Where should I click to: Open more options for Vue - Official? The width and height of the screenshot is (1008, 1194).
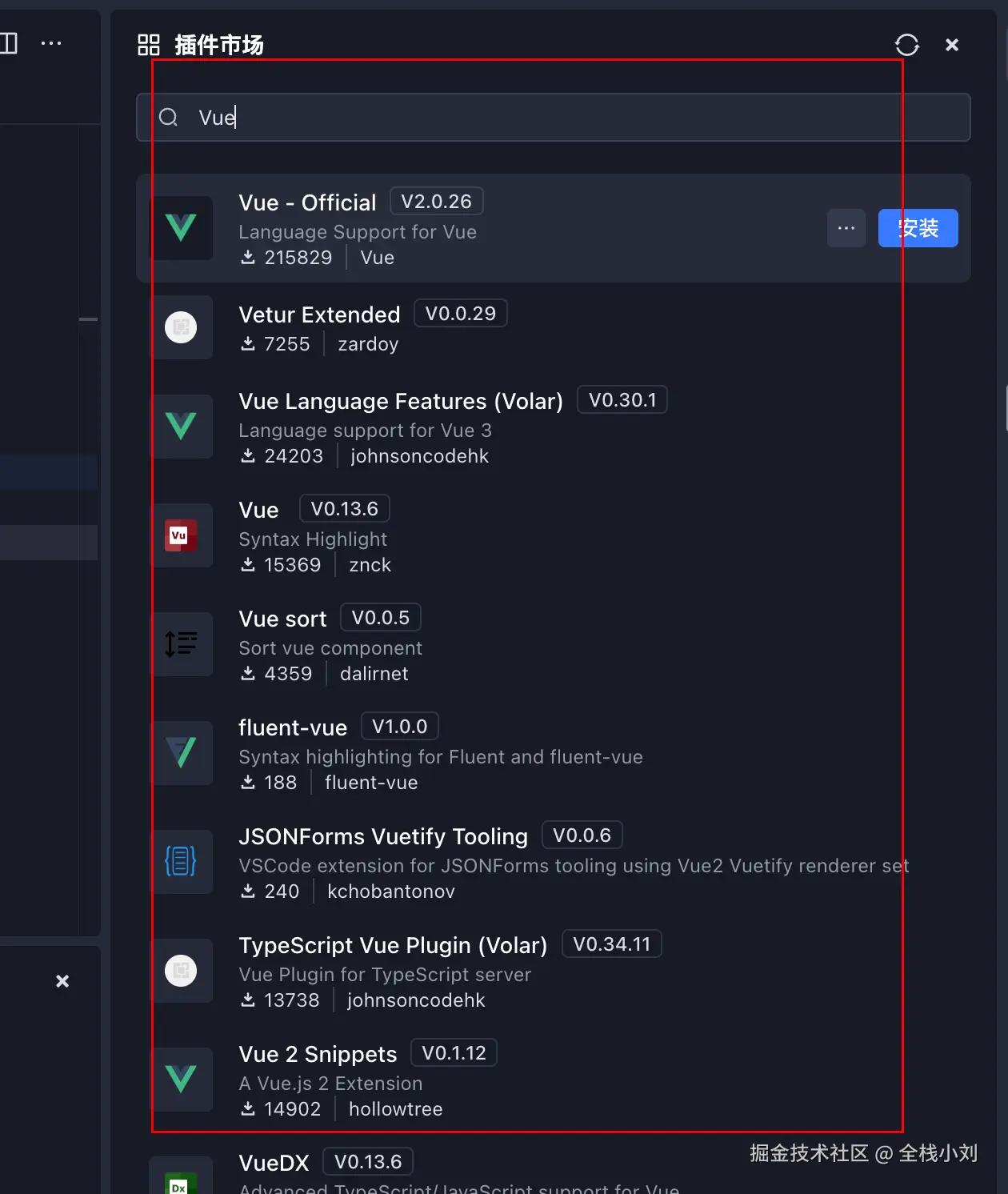(x=846, y=228)
